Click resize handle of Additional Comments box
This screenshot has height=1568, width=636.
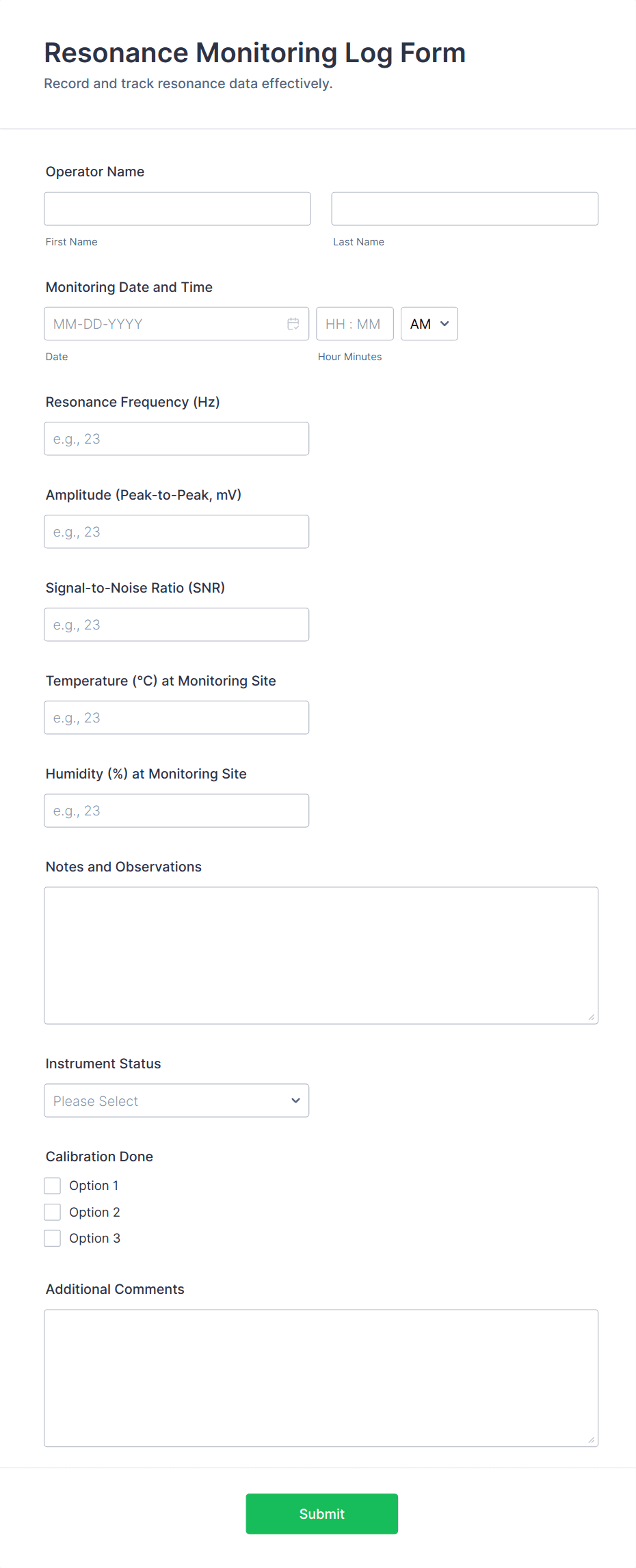592,1439
